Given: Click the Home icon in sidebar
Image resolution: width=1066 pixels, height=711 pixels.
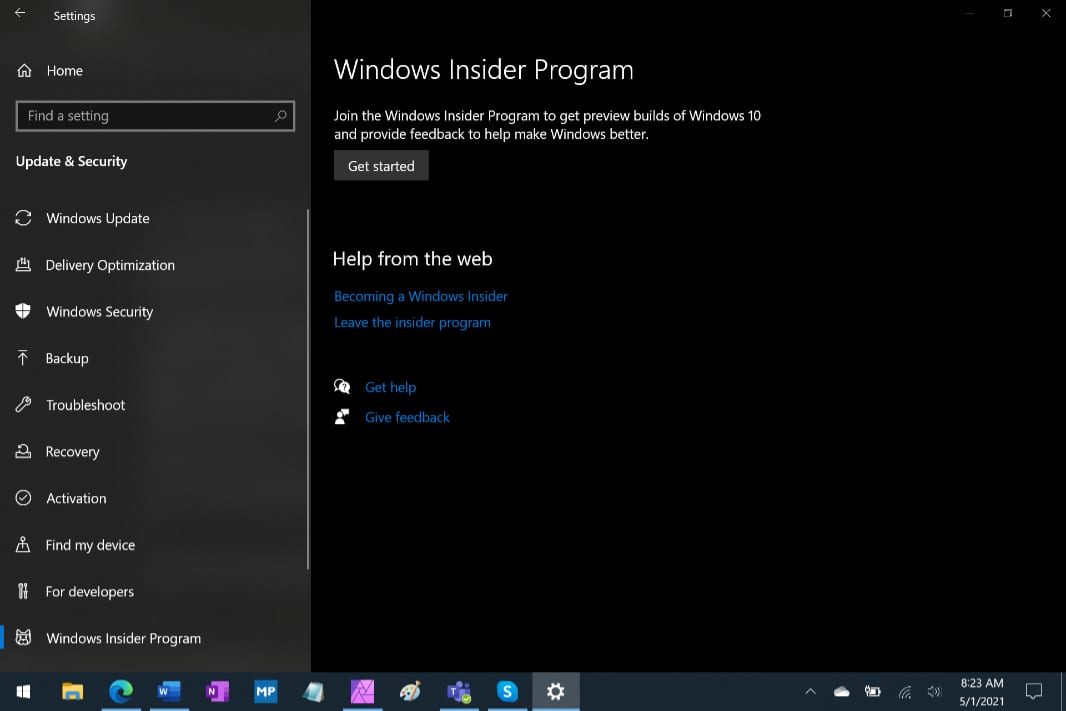Looking at the screenshot, I should click(24, 71).
